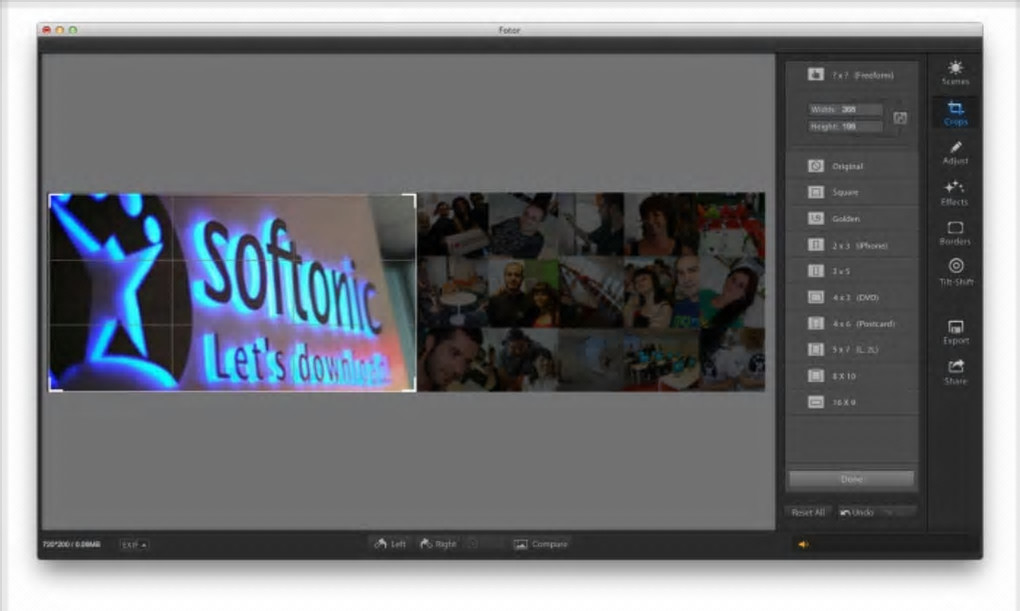The width and height of the screenshot is (1020, 611).
Task: Open the Scenes panel
Action: click(955, 72)
